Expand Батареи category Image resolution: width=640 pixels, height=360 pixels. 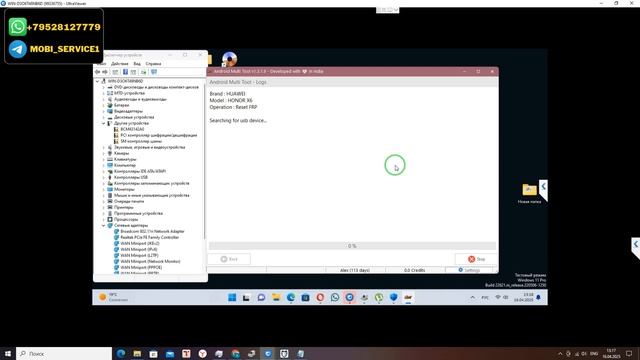click(x=104, y=105)
